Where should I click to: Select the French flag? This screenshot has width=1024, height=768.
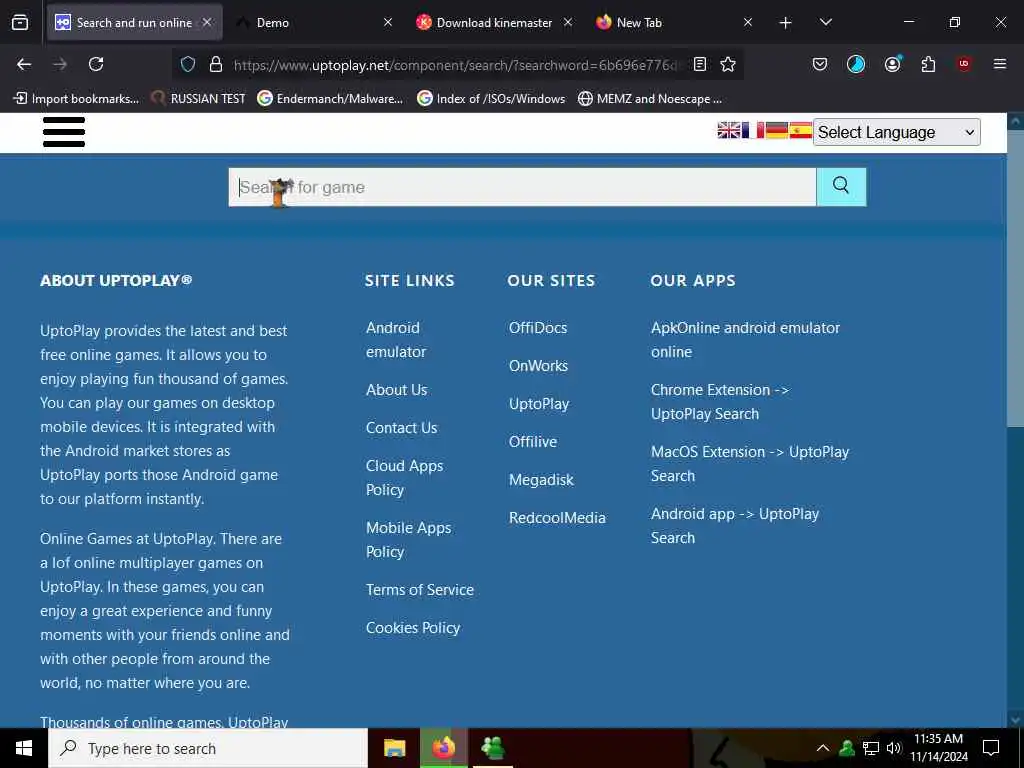pyautogui.click(x=752, y=131)
